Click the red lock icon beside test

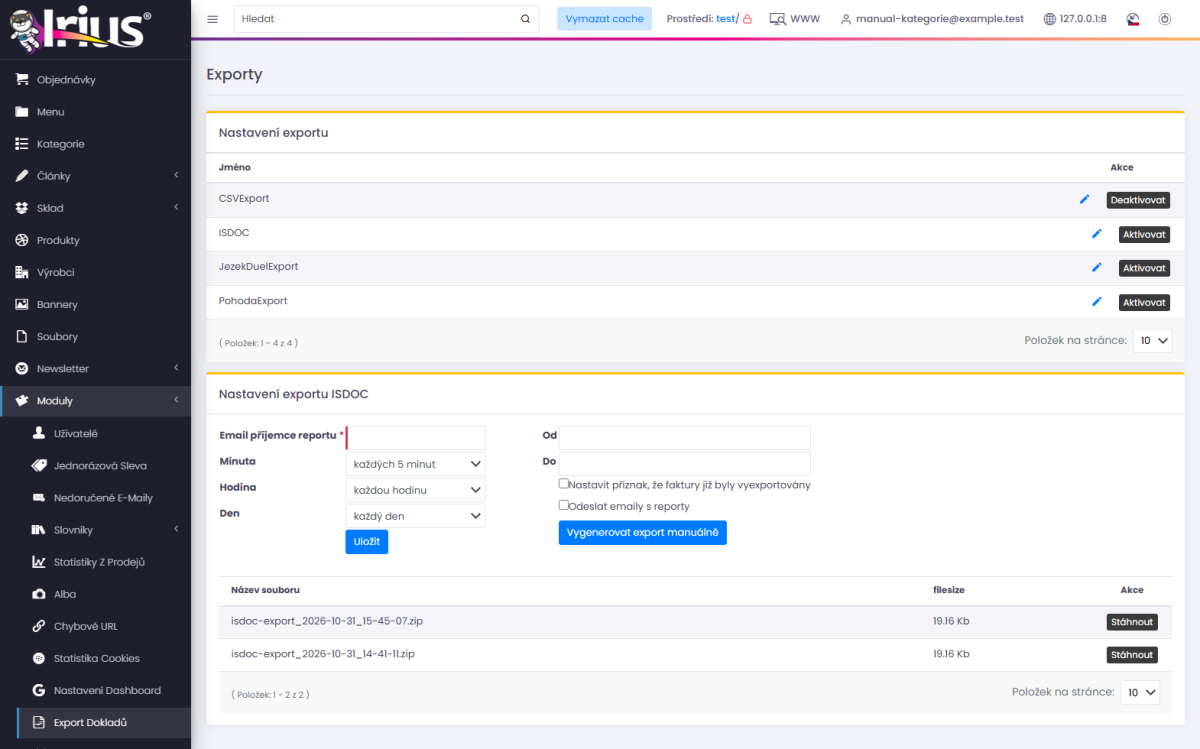coord(746,19)
